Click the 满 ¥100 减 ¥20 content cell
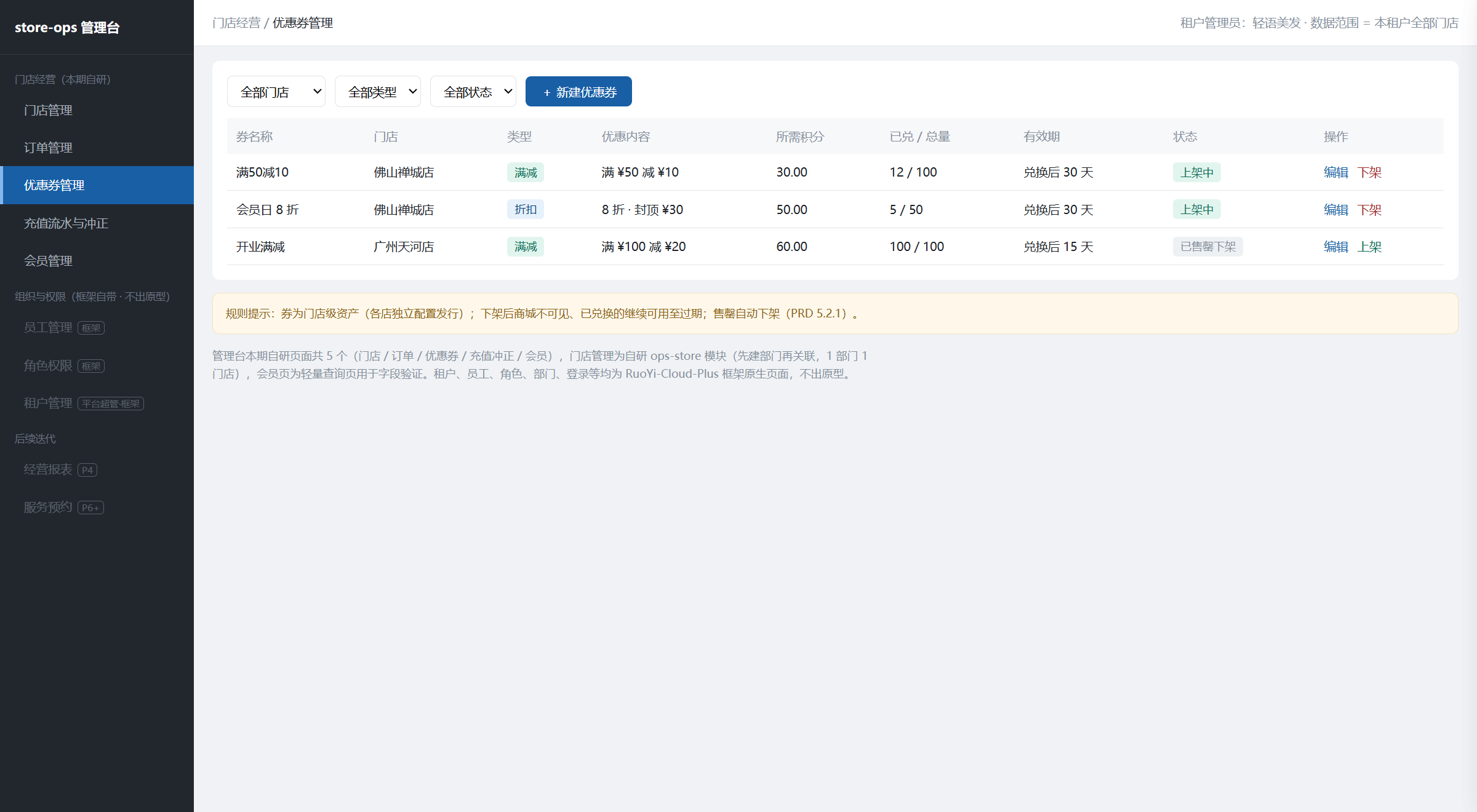This screenshot has width=1477, height=812. tap(644, 247)
